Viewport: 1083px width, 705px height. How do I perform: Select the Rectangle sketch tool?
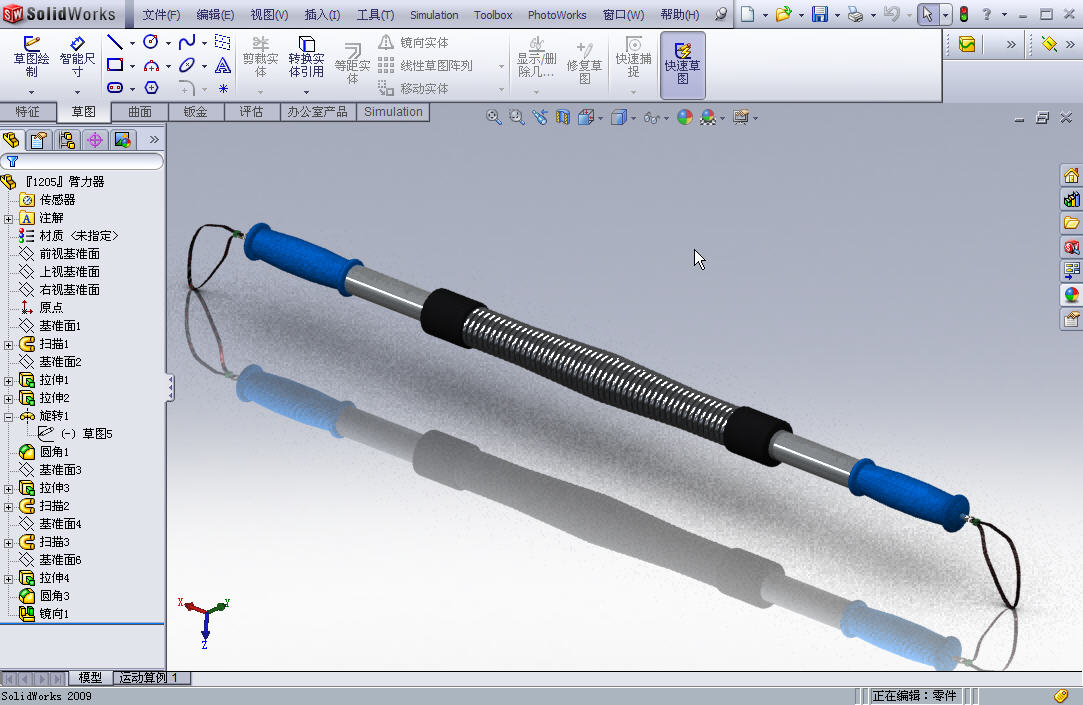click(x=115, y=66)
